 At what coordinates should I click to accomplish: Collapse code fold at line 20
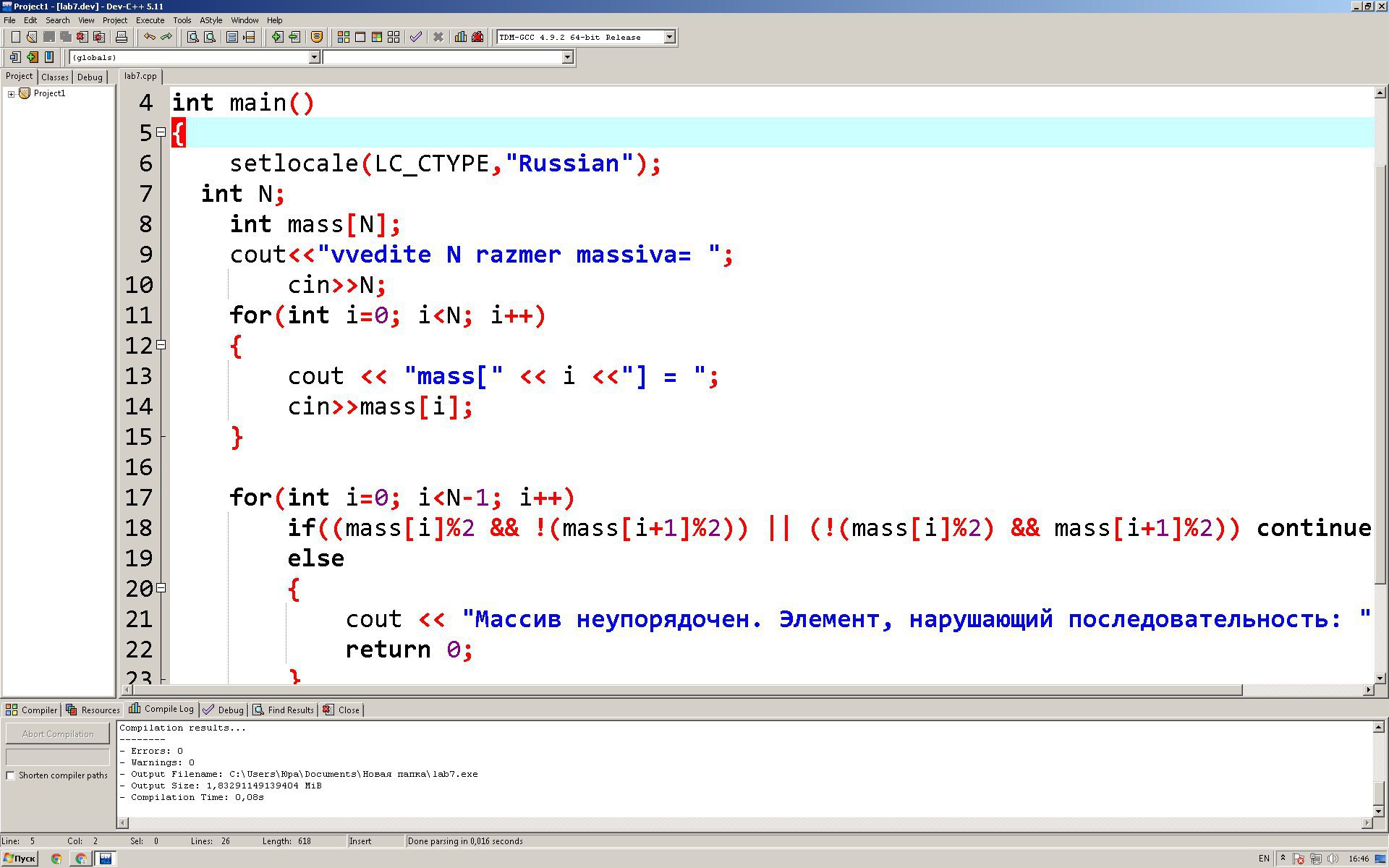point(161,588)
